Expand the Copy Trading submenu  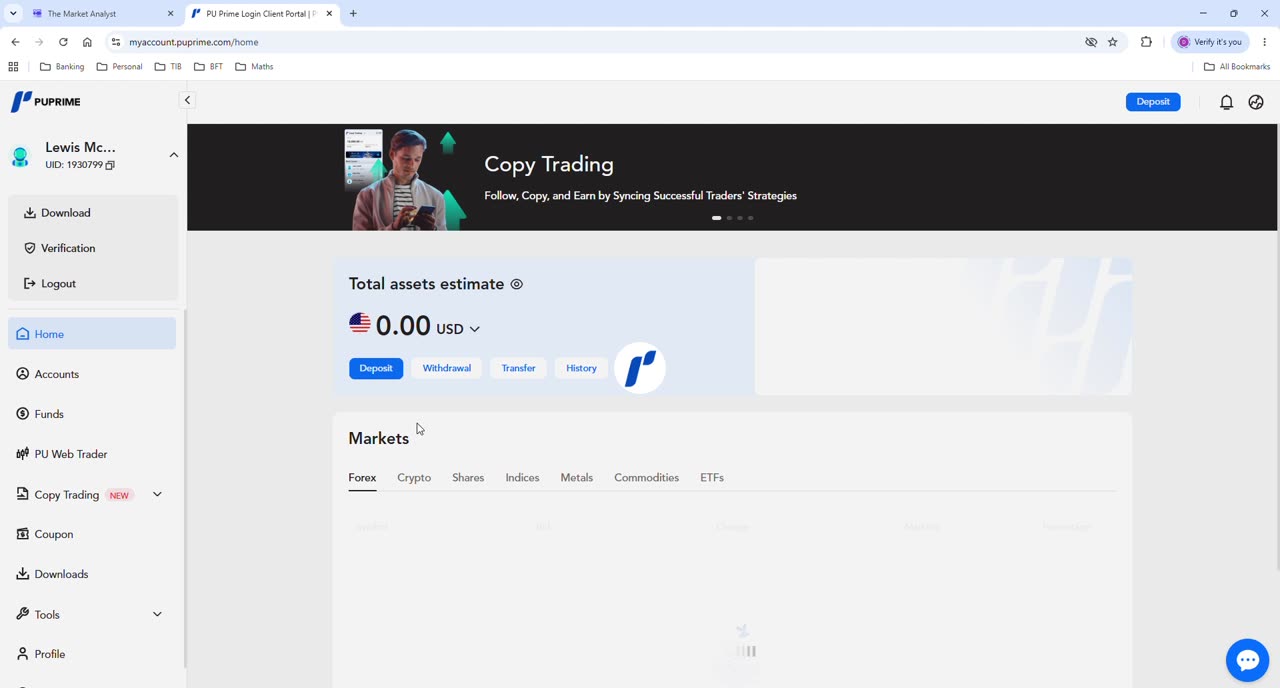click(x=157, y=494)
